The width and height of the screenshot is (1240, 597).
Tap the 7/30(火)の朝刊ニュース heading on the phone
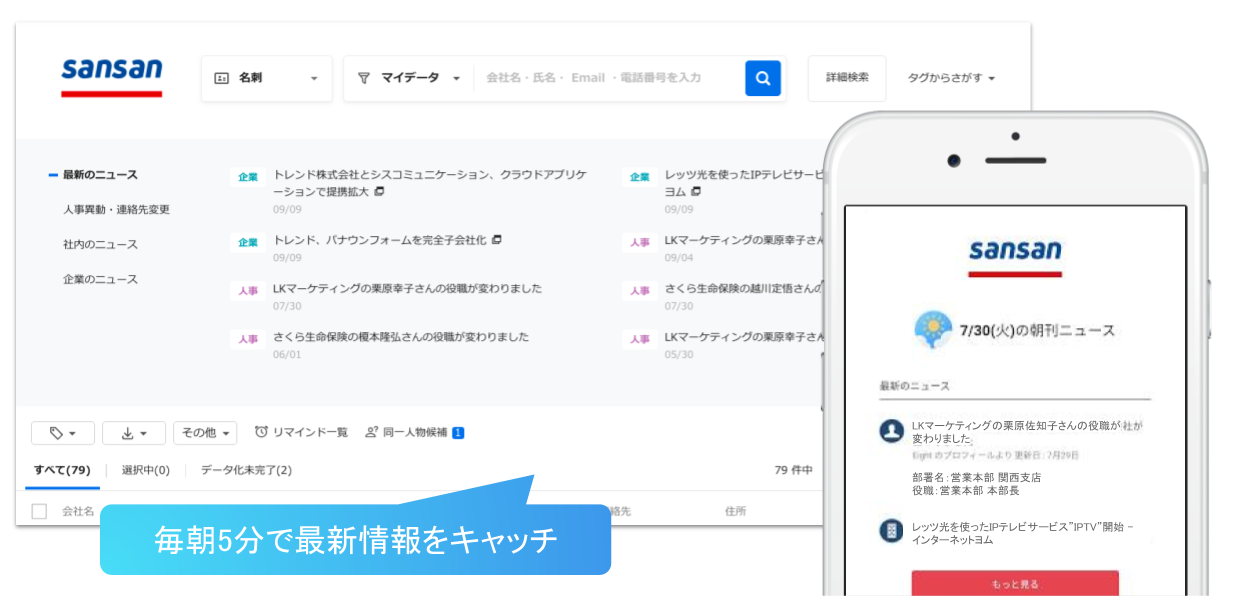1037,330
